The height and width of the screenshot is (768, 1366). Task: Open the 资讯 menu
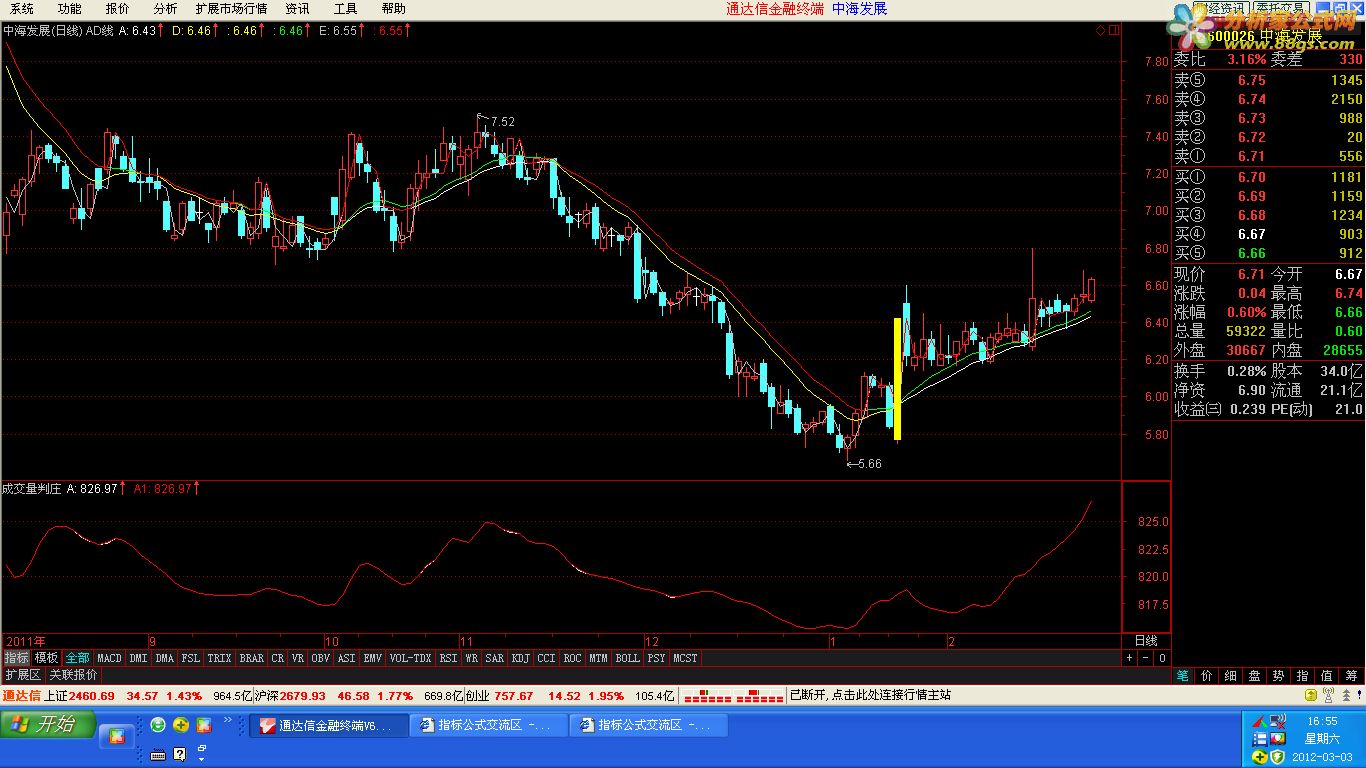point(297,8)
